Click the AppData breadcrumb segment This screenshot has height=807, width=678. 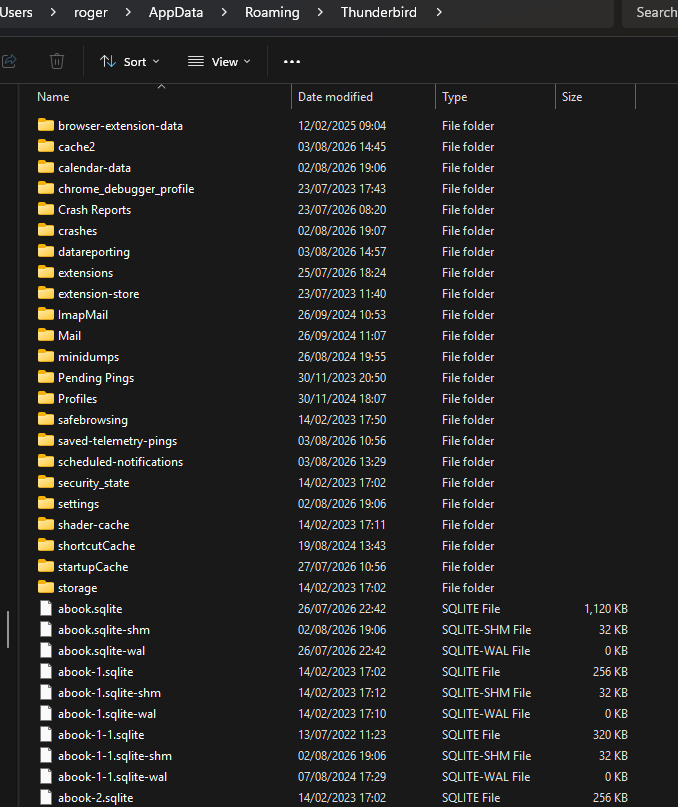(x=176, y=12)
